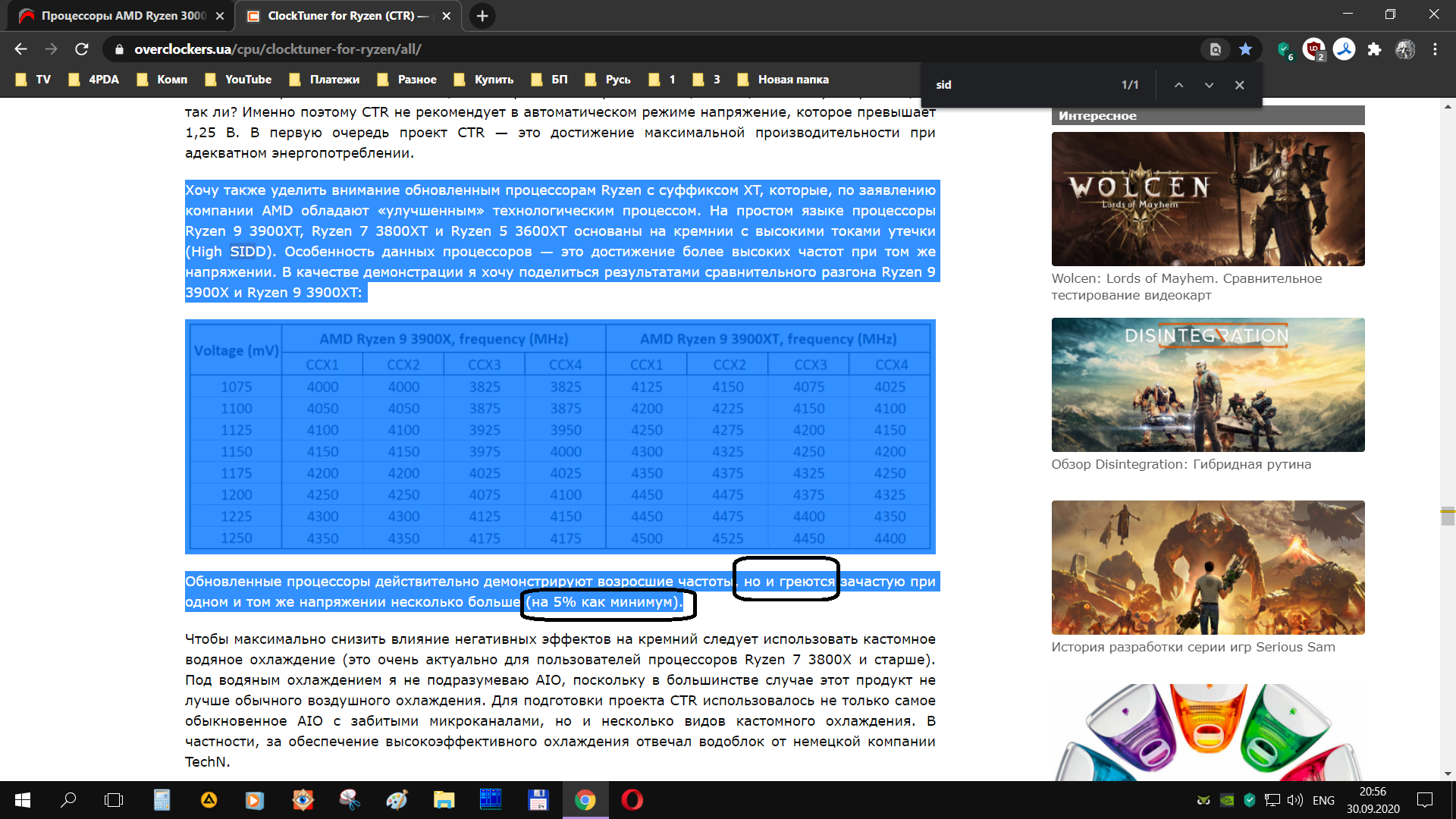Screen dimensions: 1456x819
Task: Open a new browser tab
Action: (x=482, y=15)
